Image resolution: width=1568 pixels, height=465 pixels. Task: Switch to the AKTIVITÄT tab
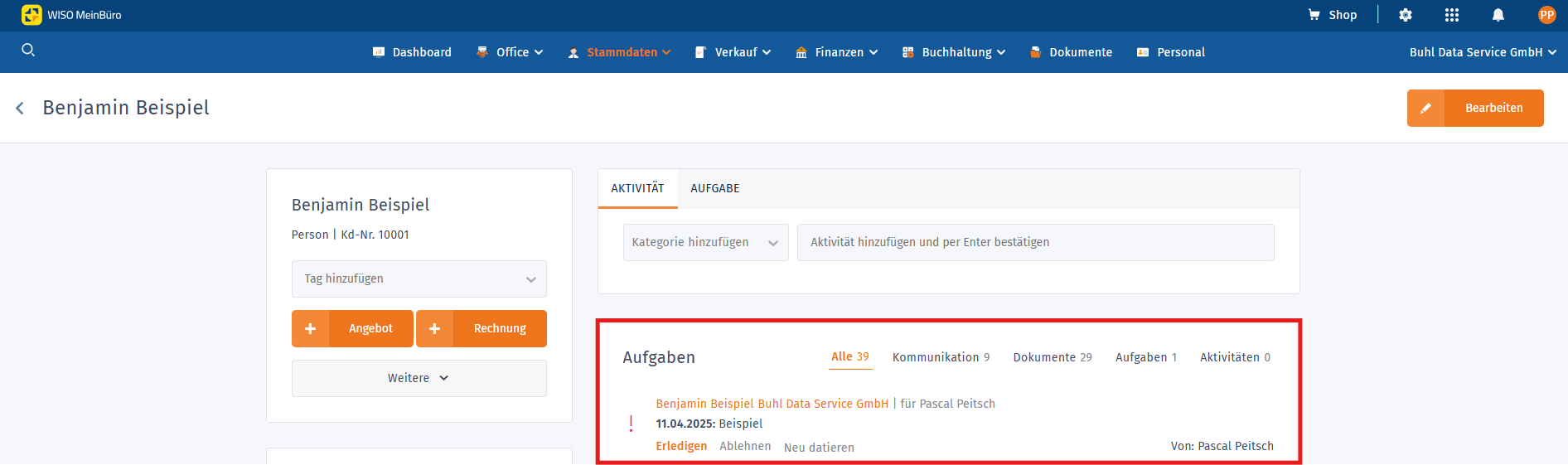click(637, 188)
